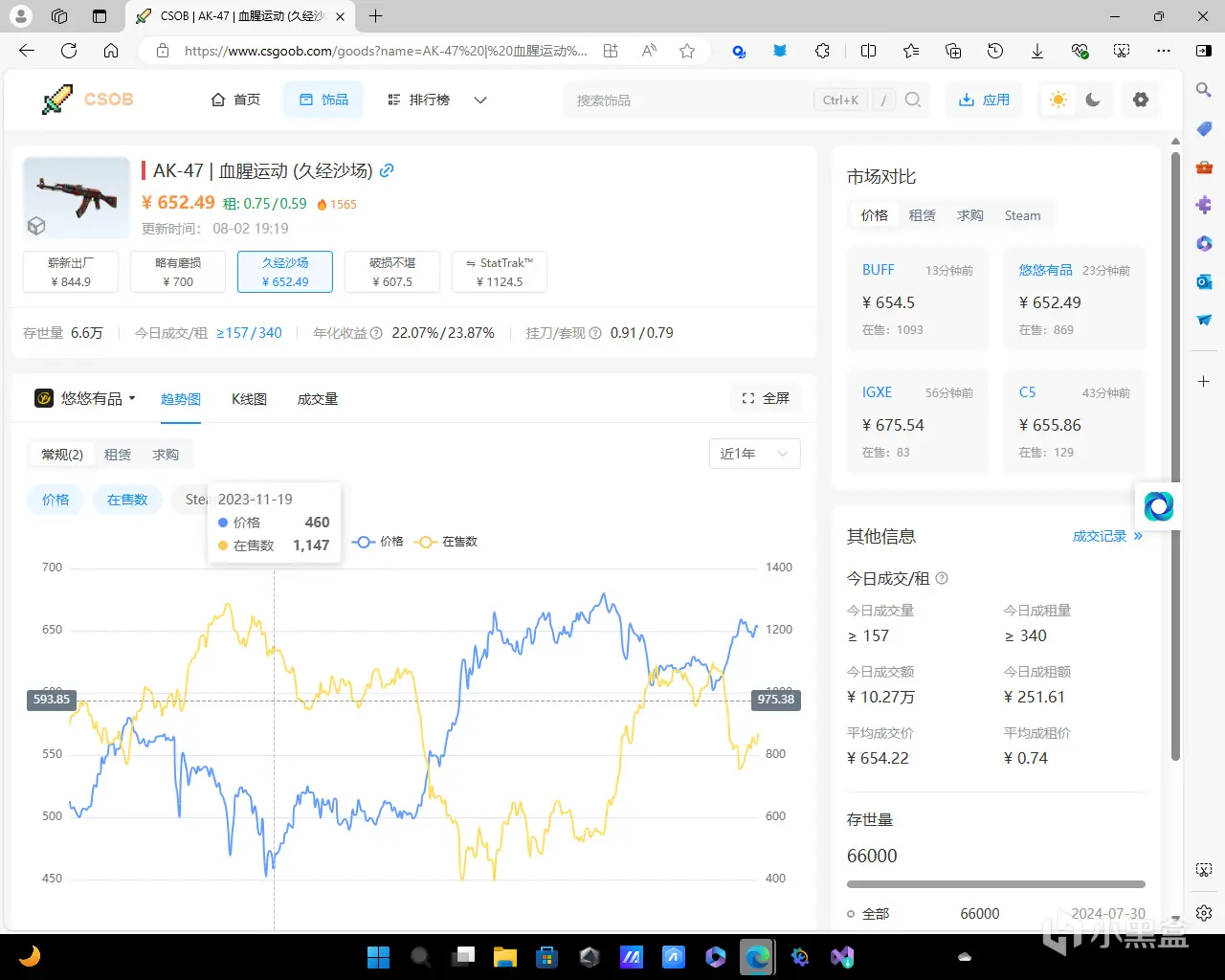Click the 应用 download button

point(984,100)
